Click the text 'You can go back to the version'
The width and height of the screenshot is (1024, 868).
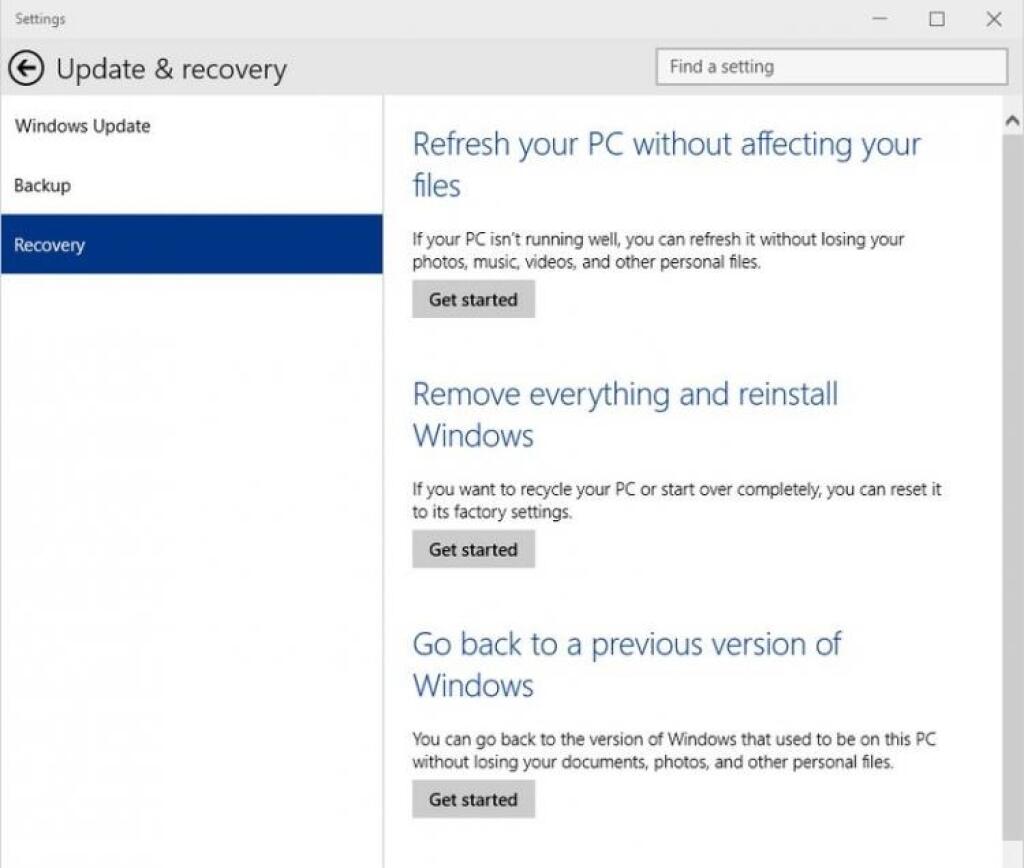[673, 750]
